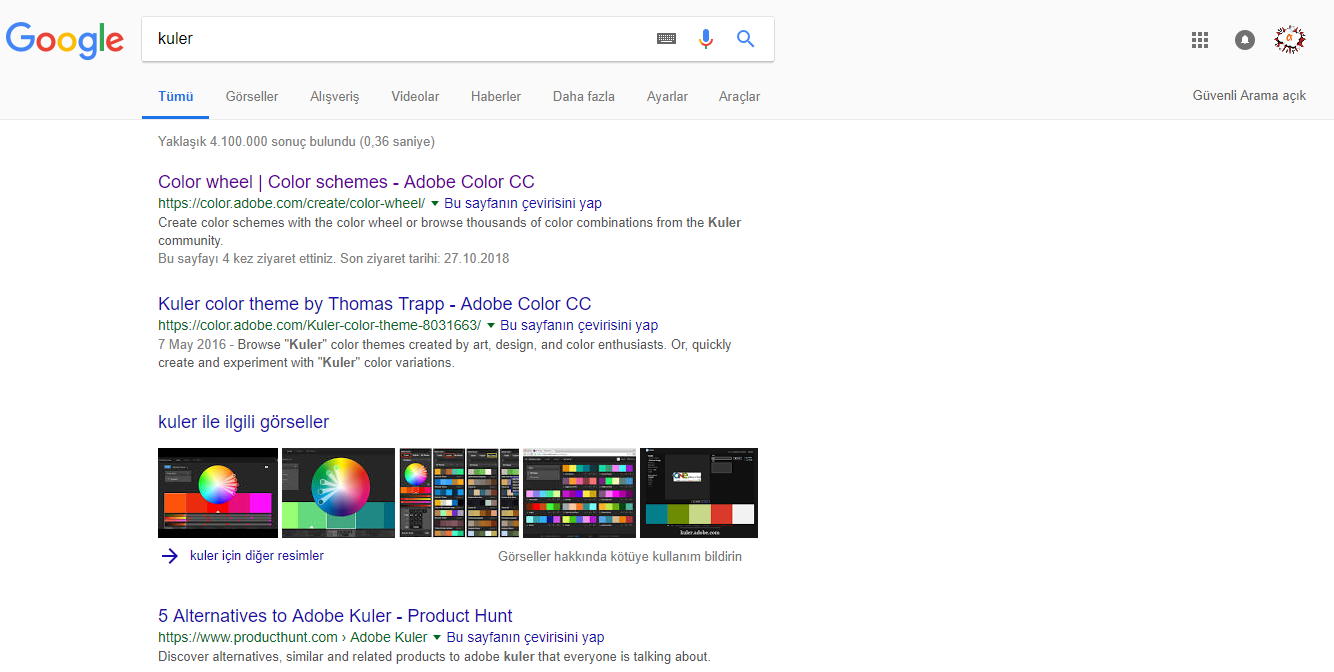Click Görseller hakkında kötüye kullanım bildirin
This screenshot has width=1334, height=672.
pos(620,557)
